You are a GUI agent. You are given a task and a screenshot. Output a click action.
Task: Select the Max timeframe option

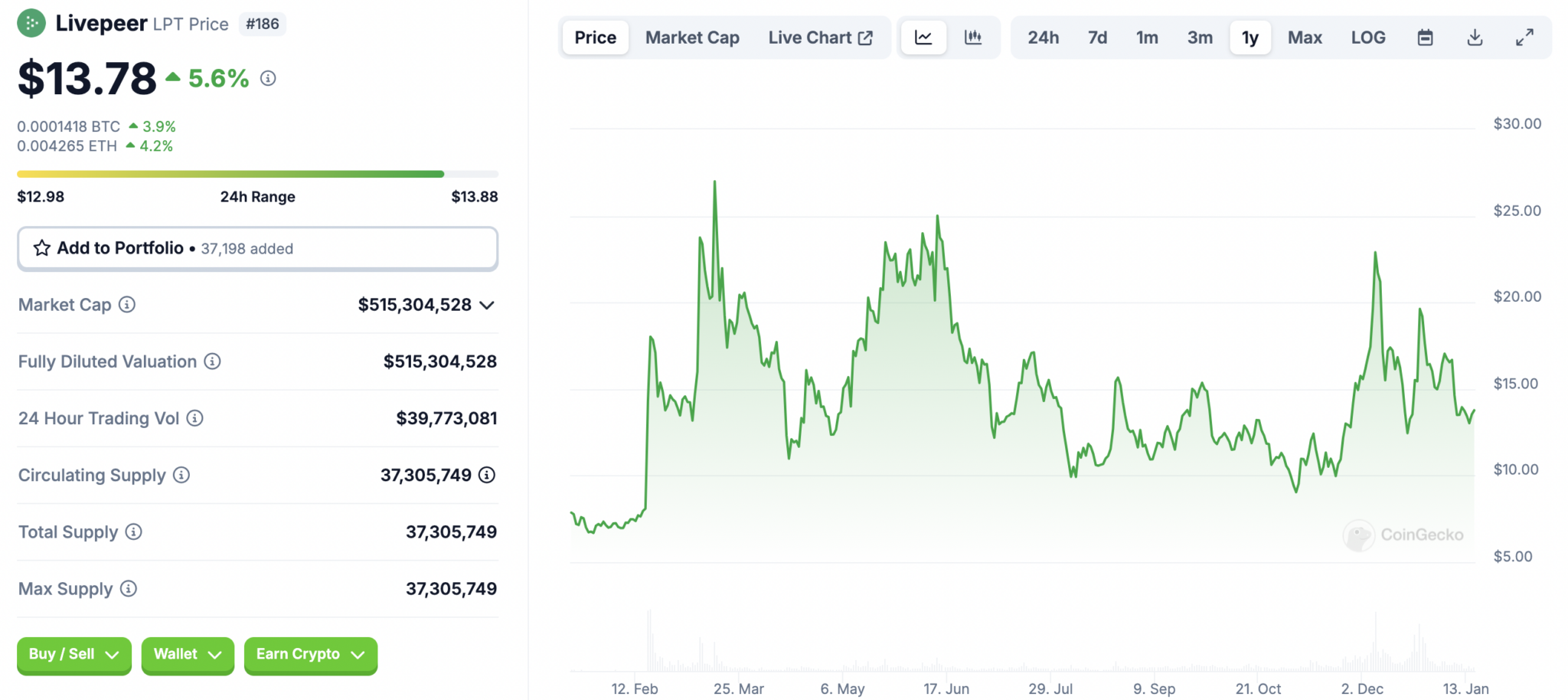click(x=1305, y=37)
